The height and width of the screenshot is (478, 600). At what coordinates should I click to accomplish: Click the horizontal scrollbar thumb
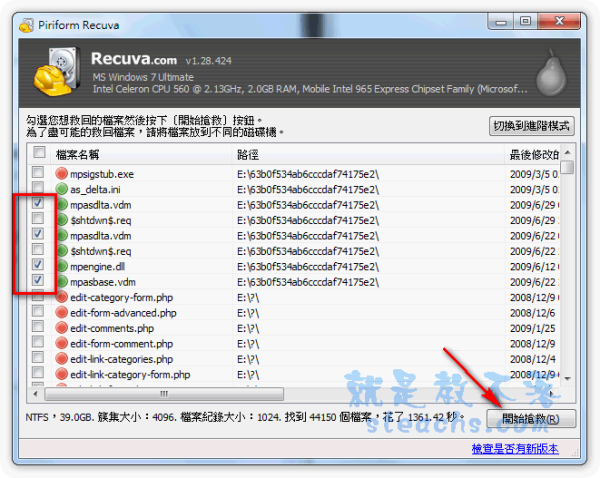164,394
